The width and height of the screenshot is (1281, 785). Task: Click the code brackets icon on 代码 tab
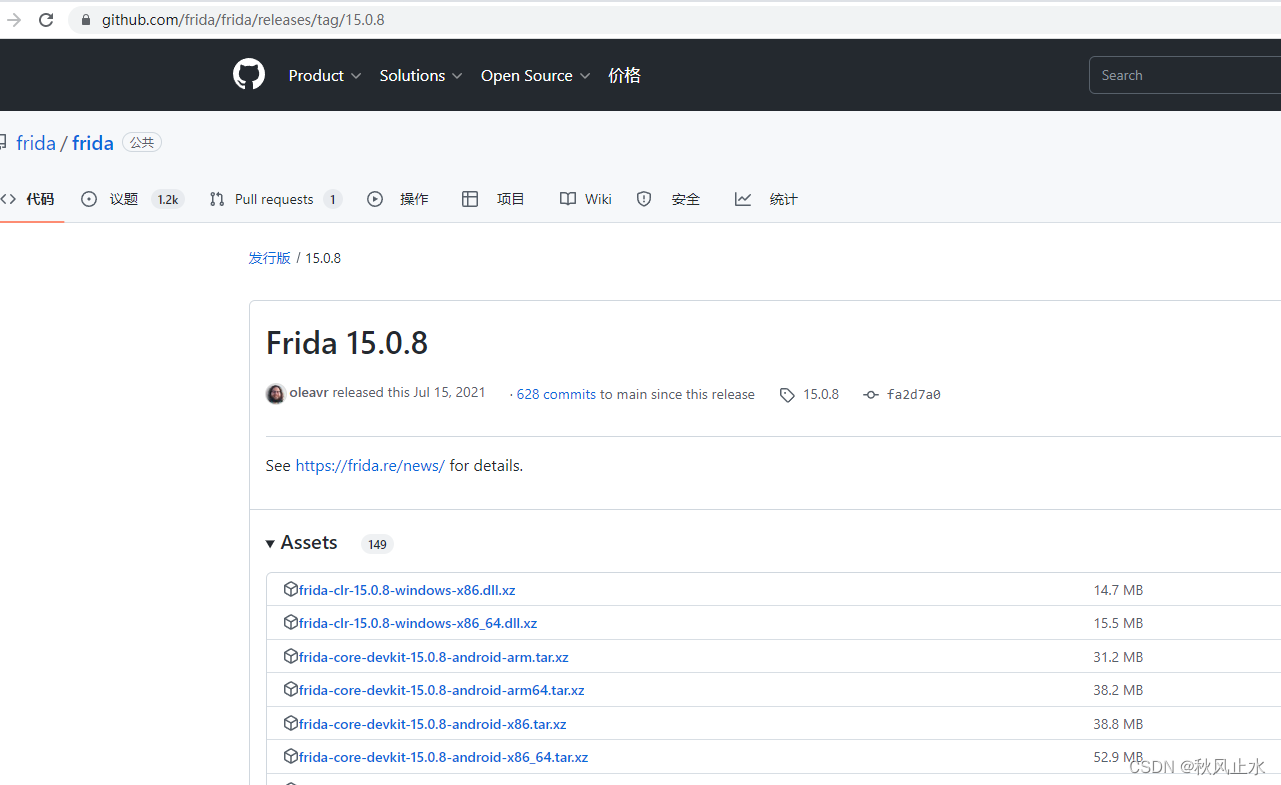pyautogui.click(x=8, y=199)
